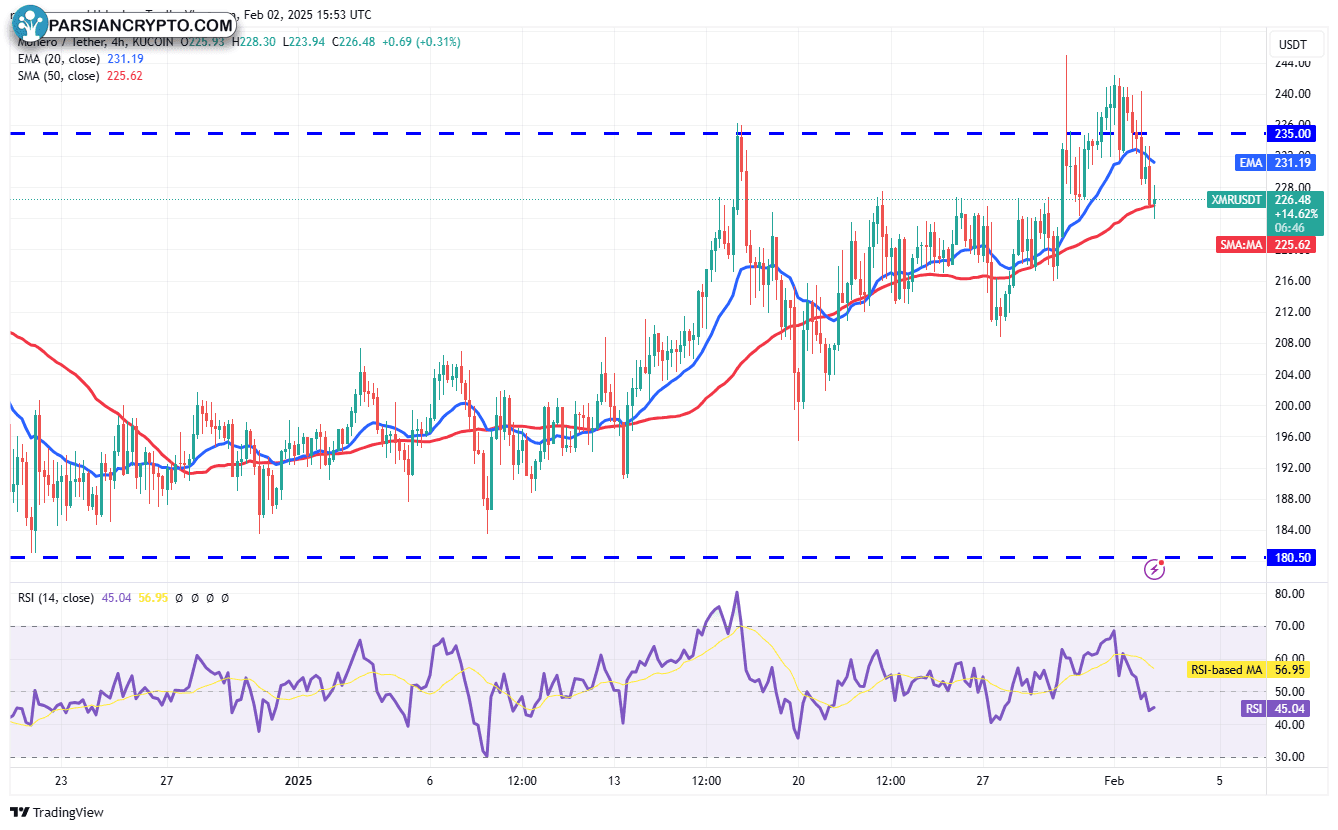Click the USDT currency label on price axis
Image resolution: width=1338 pixels, height=830 pixels.
coord(1294,45)
